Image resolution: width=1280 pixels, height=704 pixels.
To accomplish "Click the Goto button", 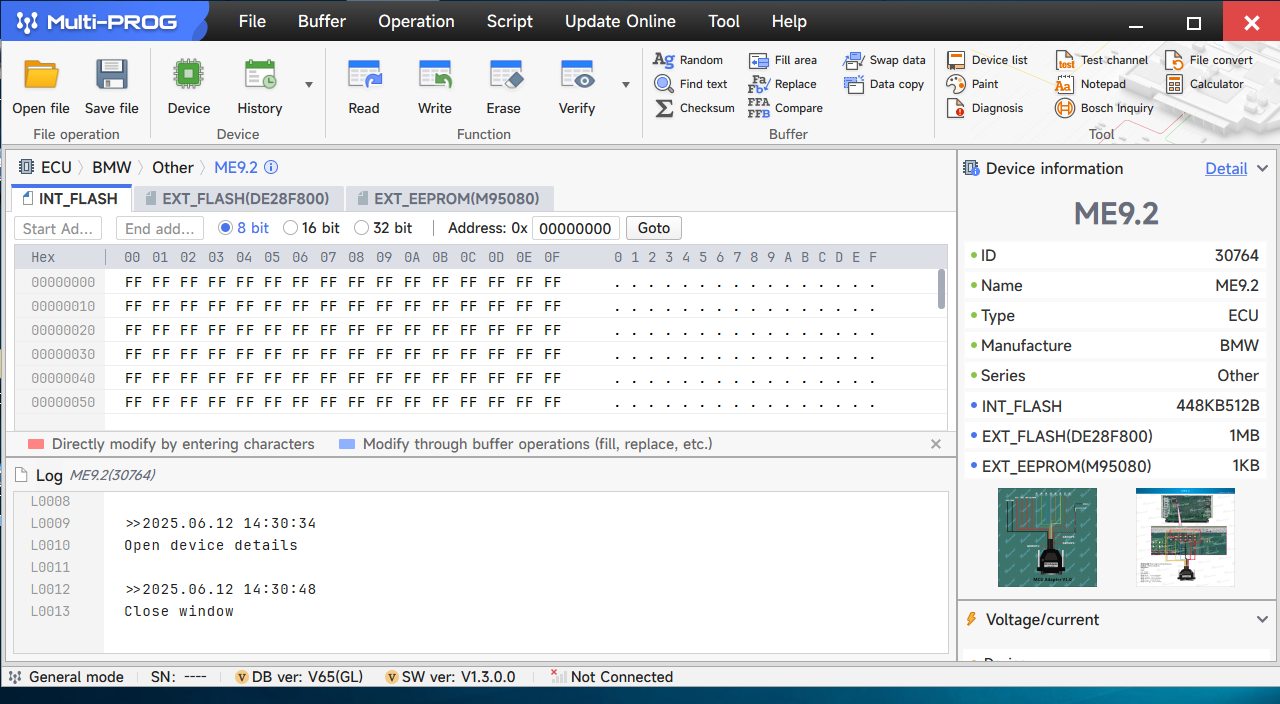I will point(654,228).
